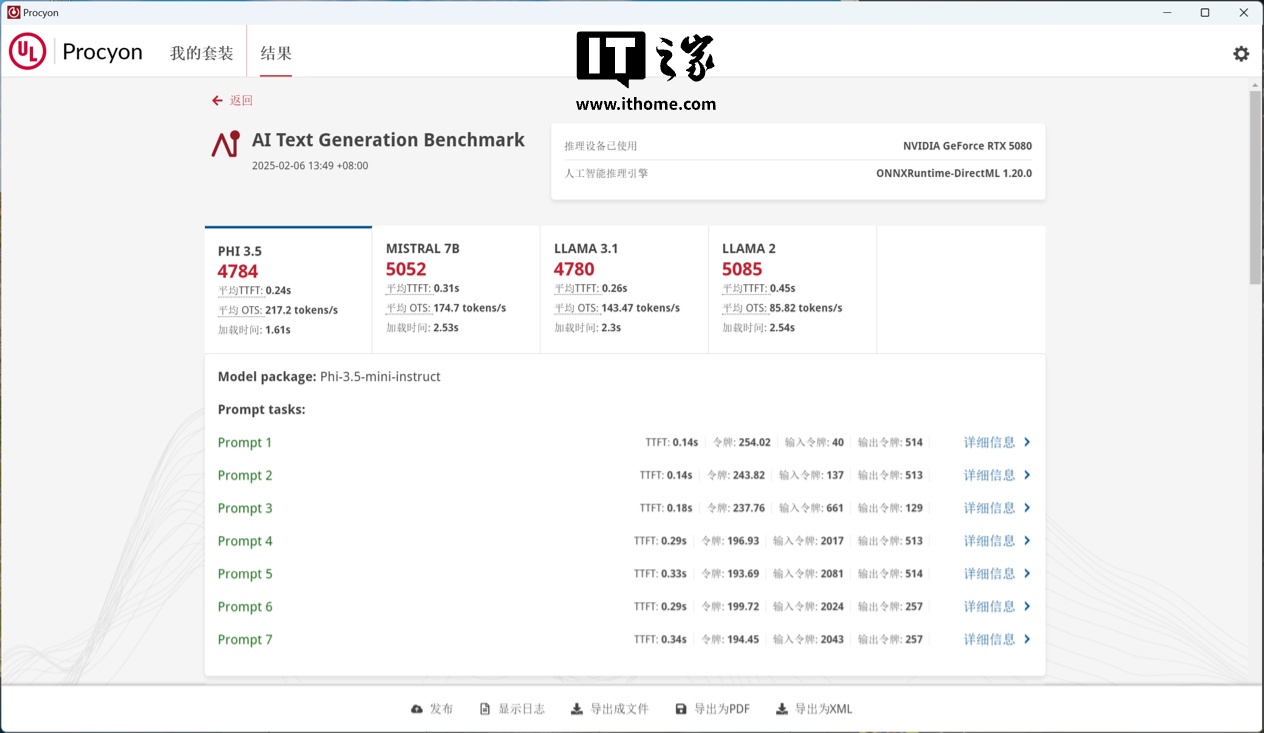Click the Prompt 1 task label
This screenshot has width=1264, height=733.
pos(245,442)
